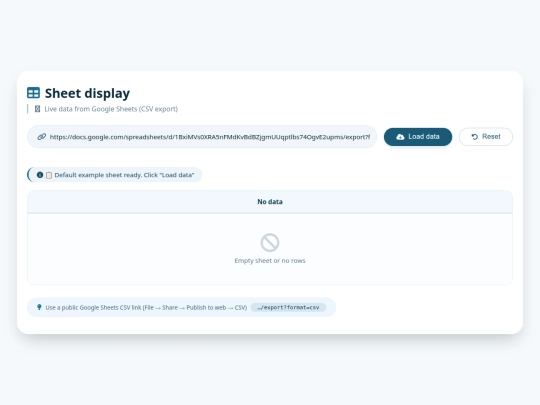Click the "/export?format=csv" code snippet

(288, 307)
